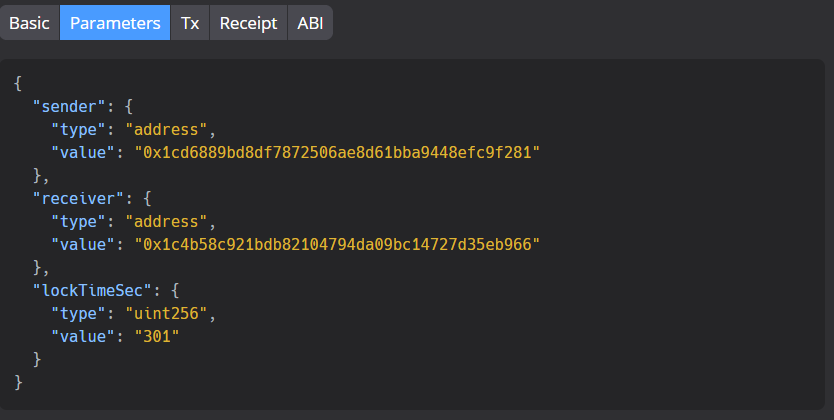Image resolution: width=834 pixels, height=420 pixels.
Task: Click the "uint256" type value
Action: point(168,313)
